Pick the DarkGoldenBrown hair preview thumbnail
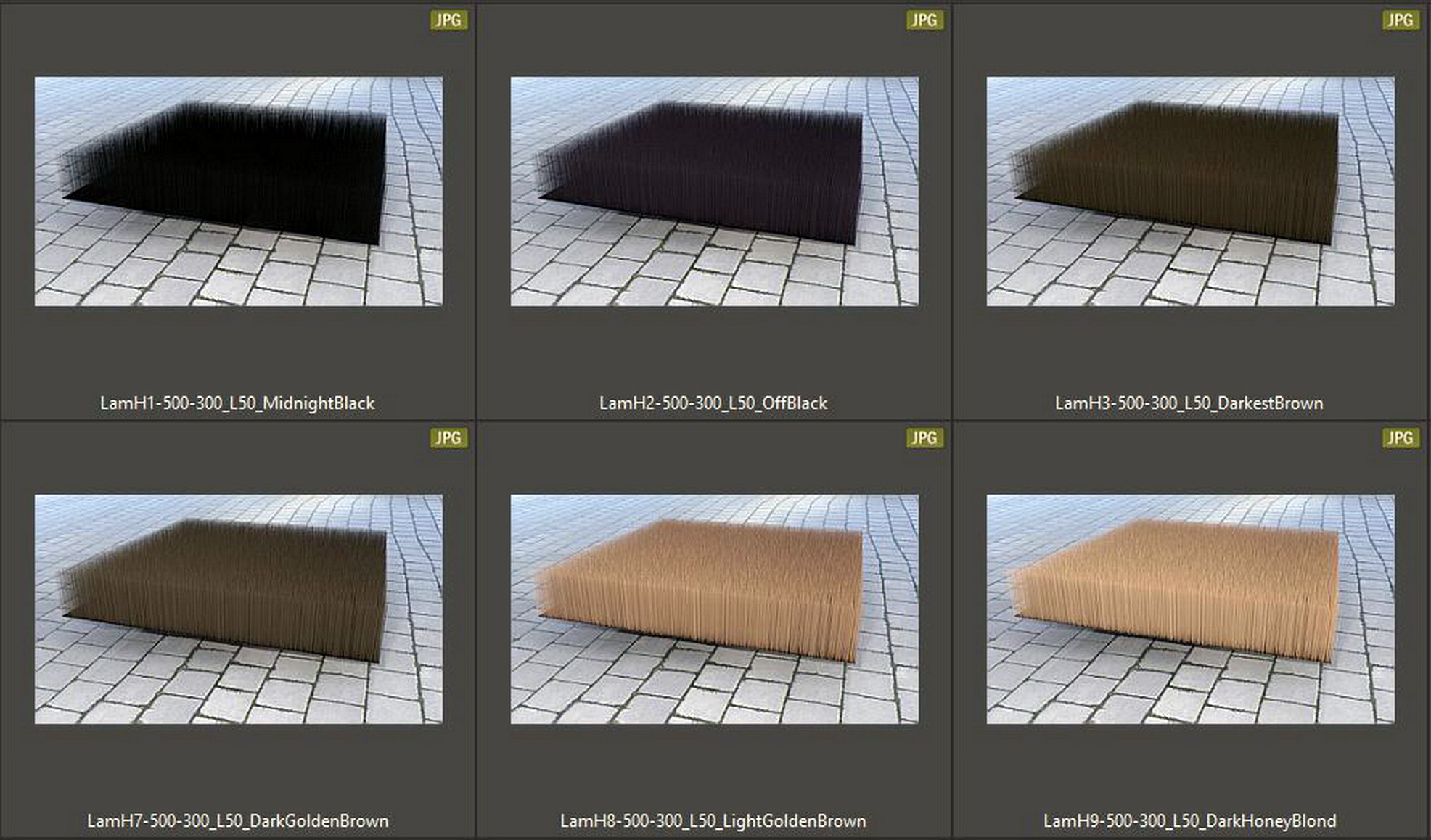This screenshot has height=840, width=1431. click(x=238, y=609)
